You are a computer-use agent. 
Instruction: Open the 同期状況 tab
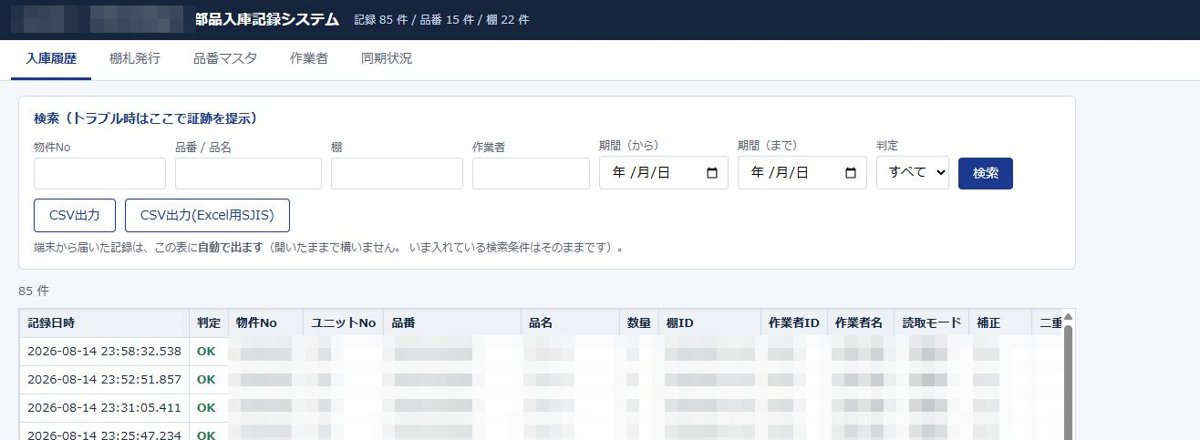point(386,59)
